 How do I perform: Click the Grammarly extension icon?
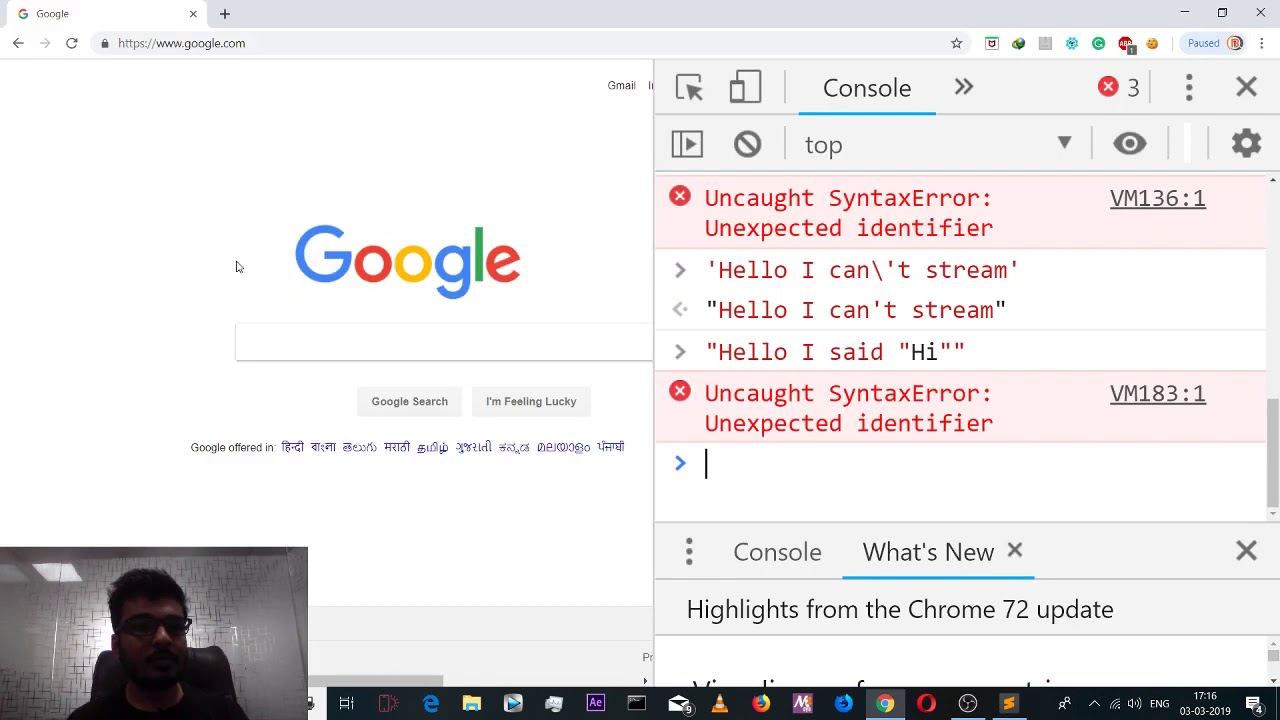pyautogui.click(x=1098, y=43)
